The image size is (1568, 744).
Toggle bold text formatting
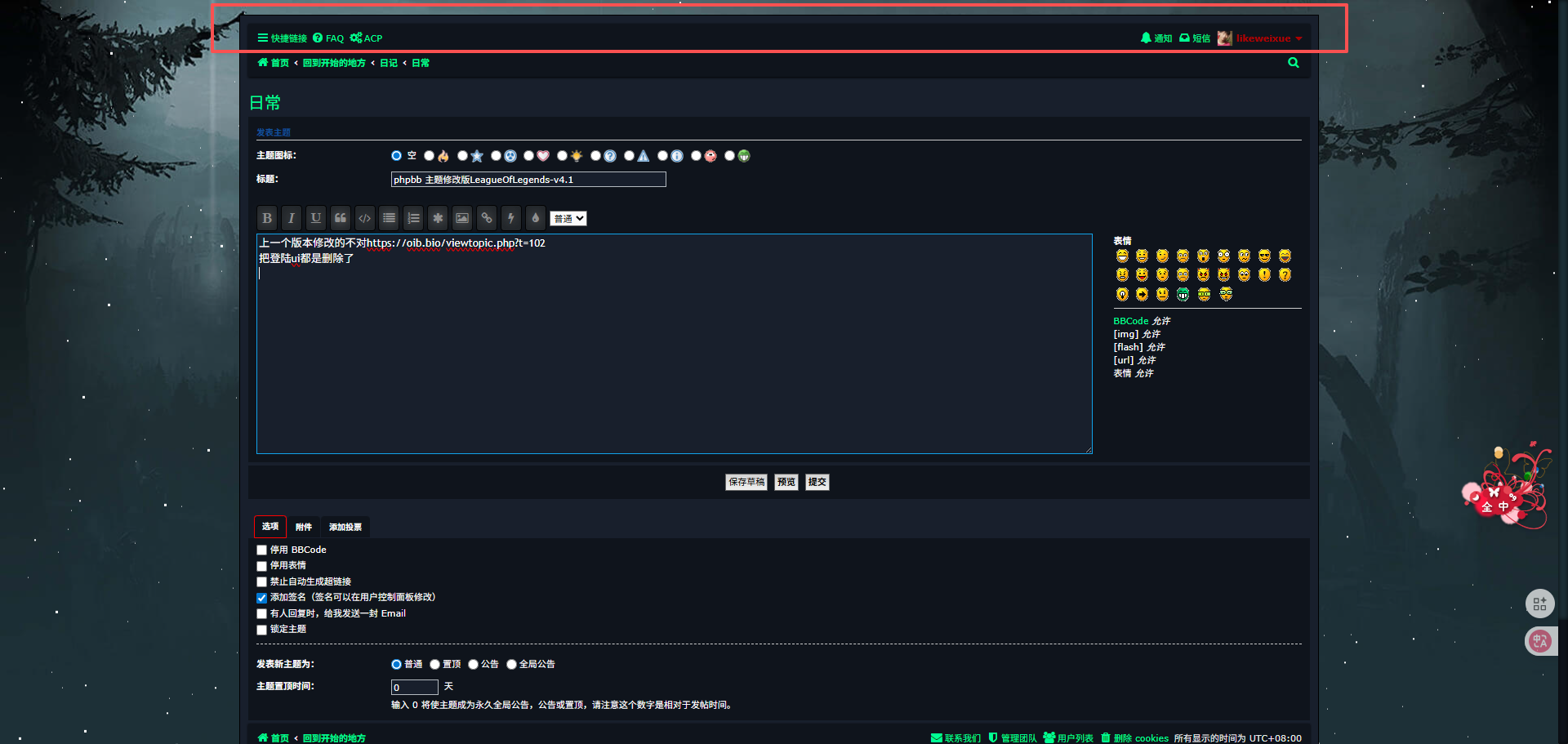coord(267,218)
